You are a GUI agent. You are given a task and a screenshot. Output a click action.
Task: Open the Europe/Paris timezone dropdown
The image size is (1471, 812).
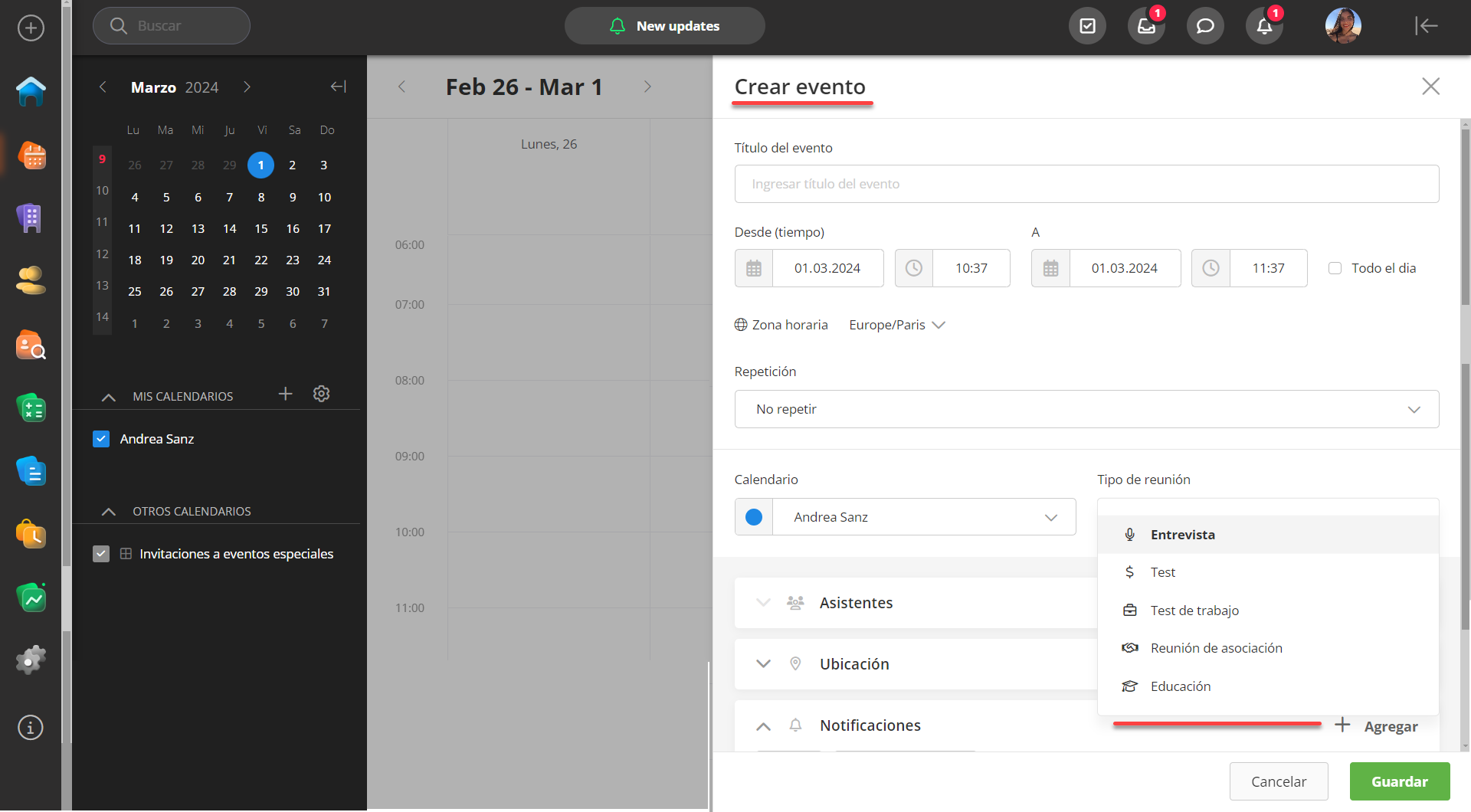[x=897, y=325]
